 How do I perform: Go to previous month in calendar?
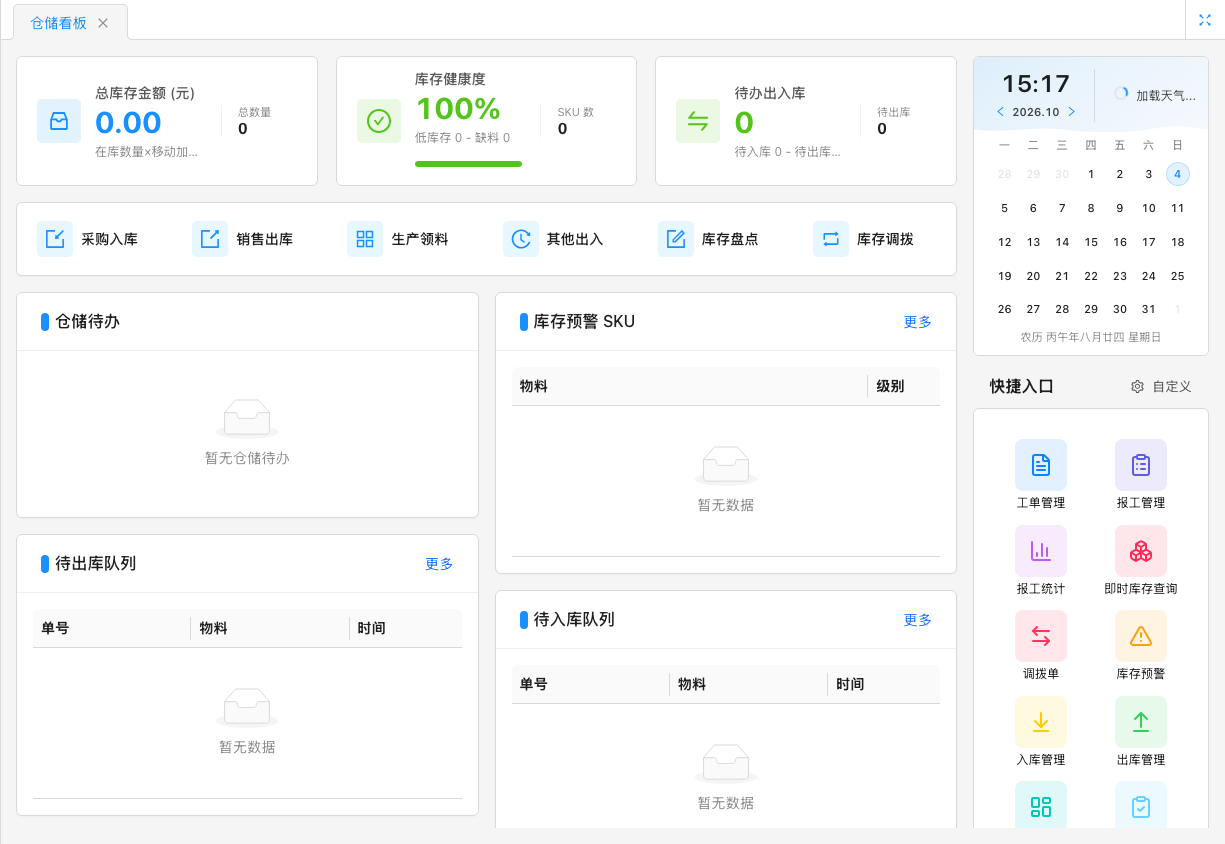click(1000, 112)
